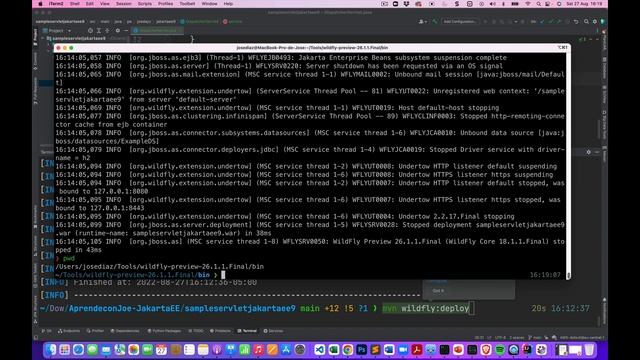
Task: Open the Problems tool window tab
Action: coord(220,331)
